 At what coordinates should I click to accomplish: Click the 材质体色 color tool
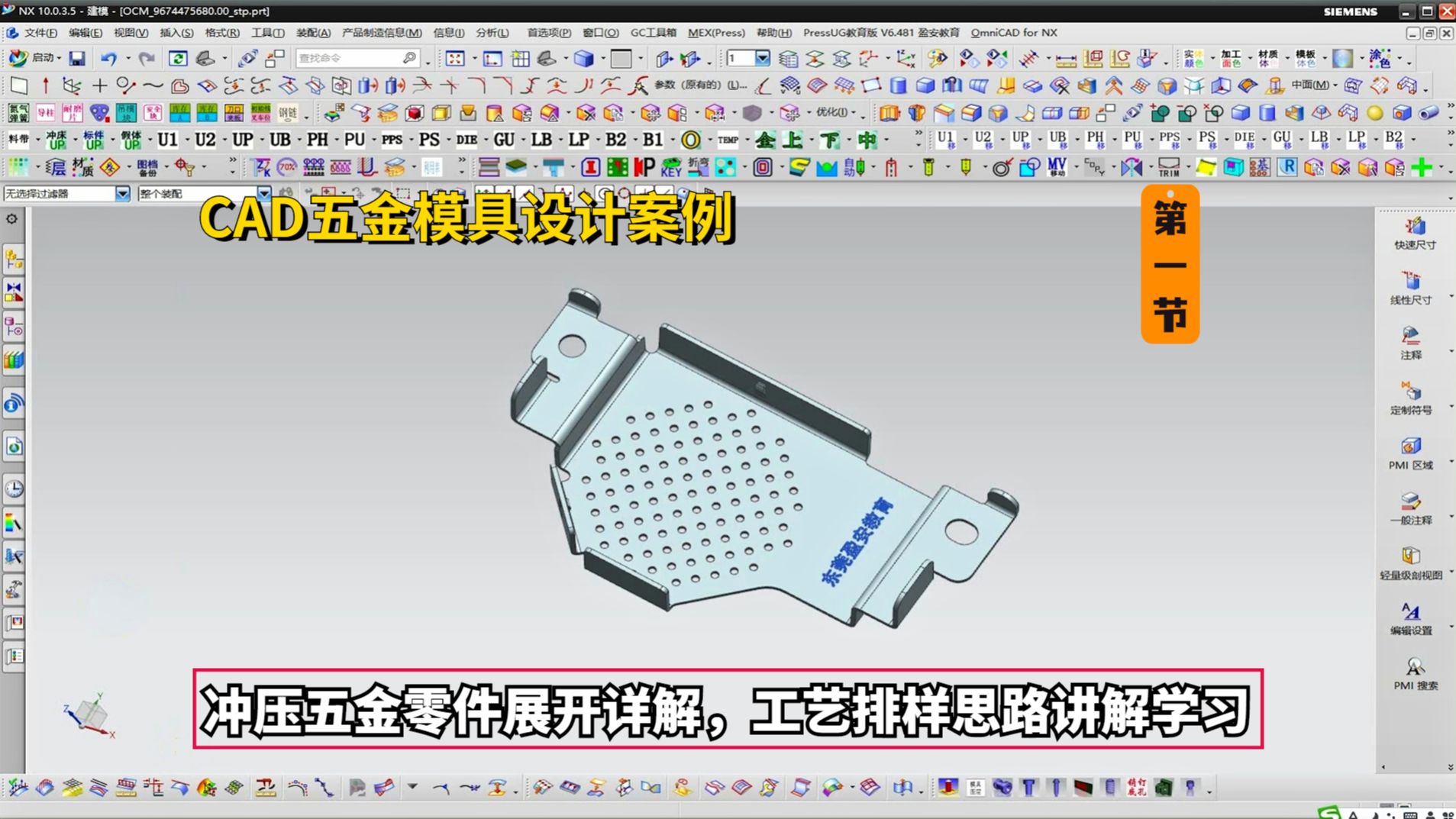[1268, 58]
